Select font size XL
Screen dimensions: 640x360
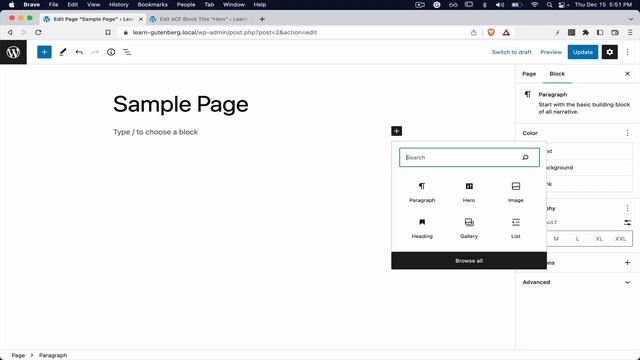point(599,239)
